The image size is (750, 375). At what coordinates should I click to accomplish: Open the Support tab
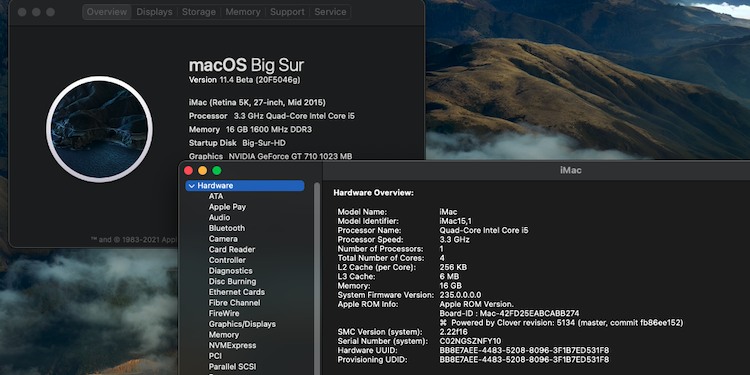click(287, 12)
